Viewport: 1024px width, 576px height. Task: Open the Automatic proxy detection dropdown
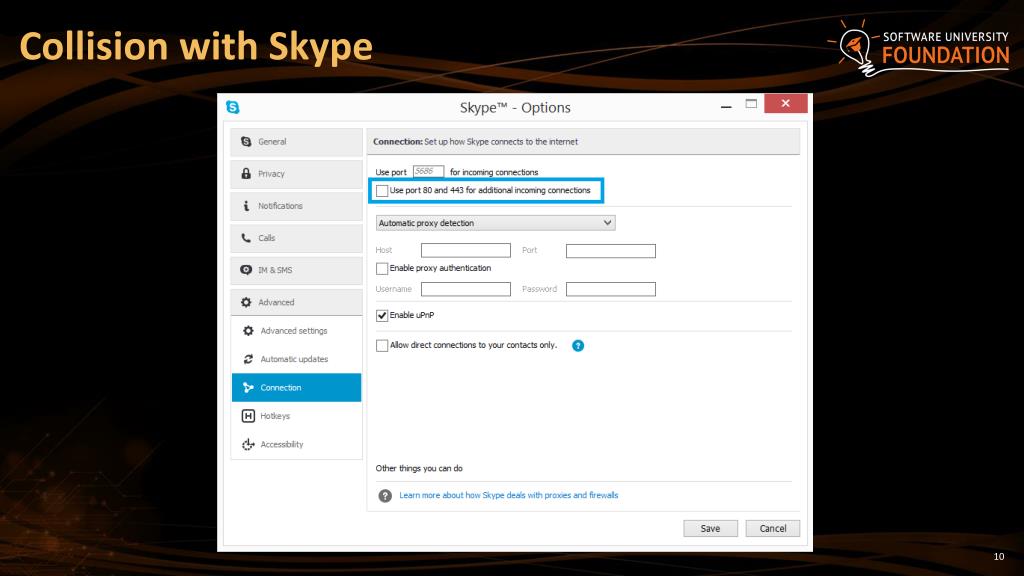point(495,223)
